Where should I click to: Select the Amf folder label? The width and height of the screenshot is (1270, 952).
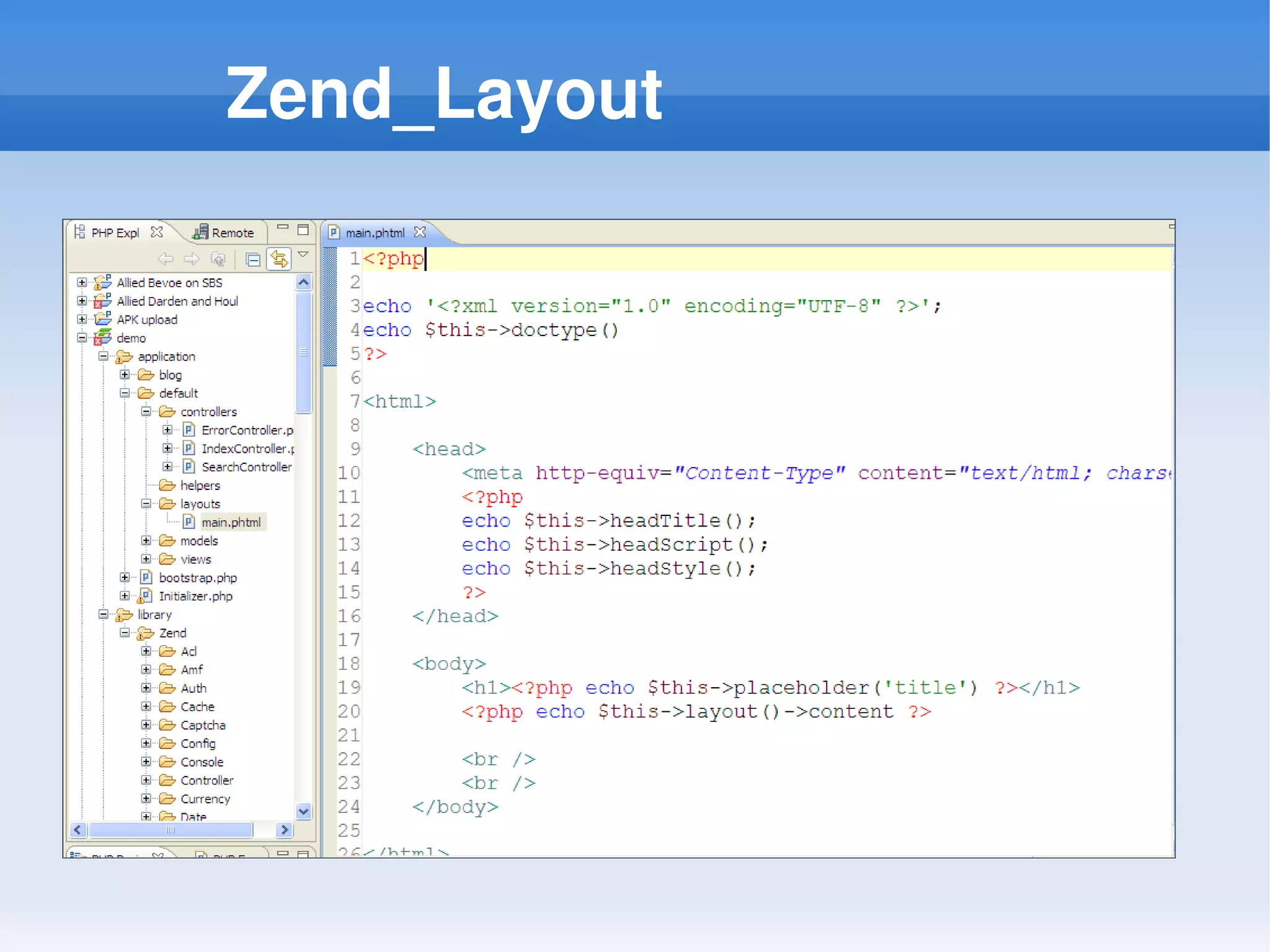click(x=192, y=670)
